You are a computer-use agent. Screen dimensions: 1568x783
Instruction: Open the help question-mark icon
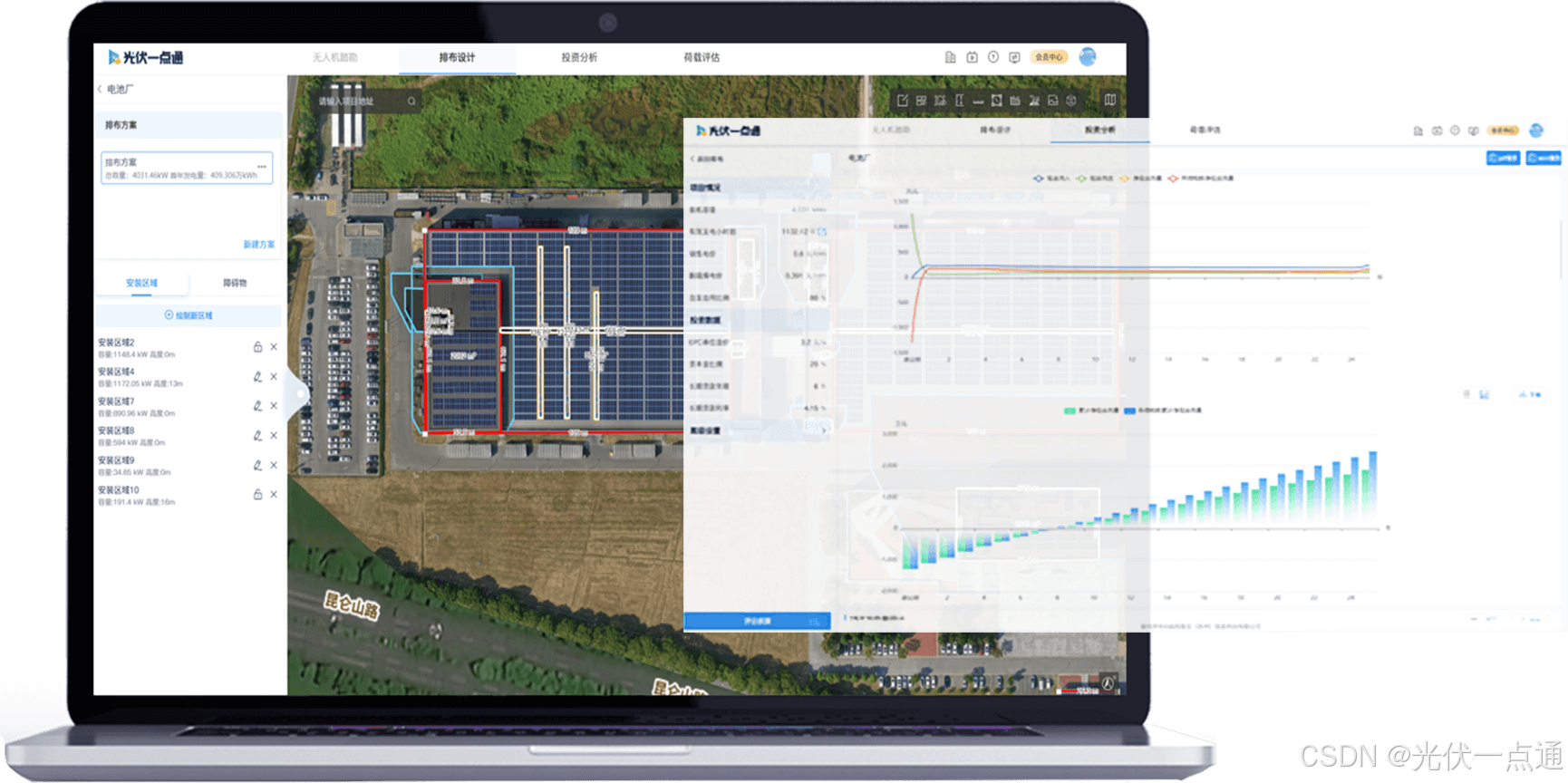pos(993,57)
